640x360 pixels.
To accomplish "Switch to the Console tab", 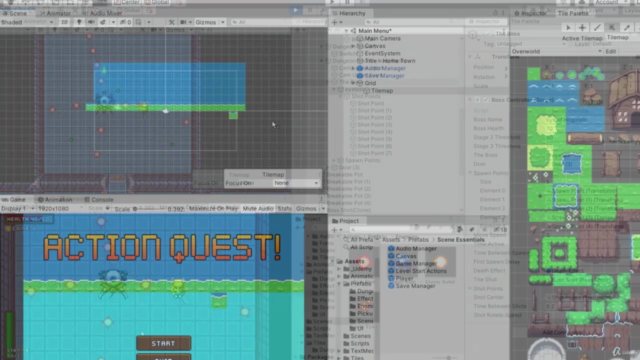I will coord(99,200).
